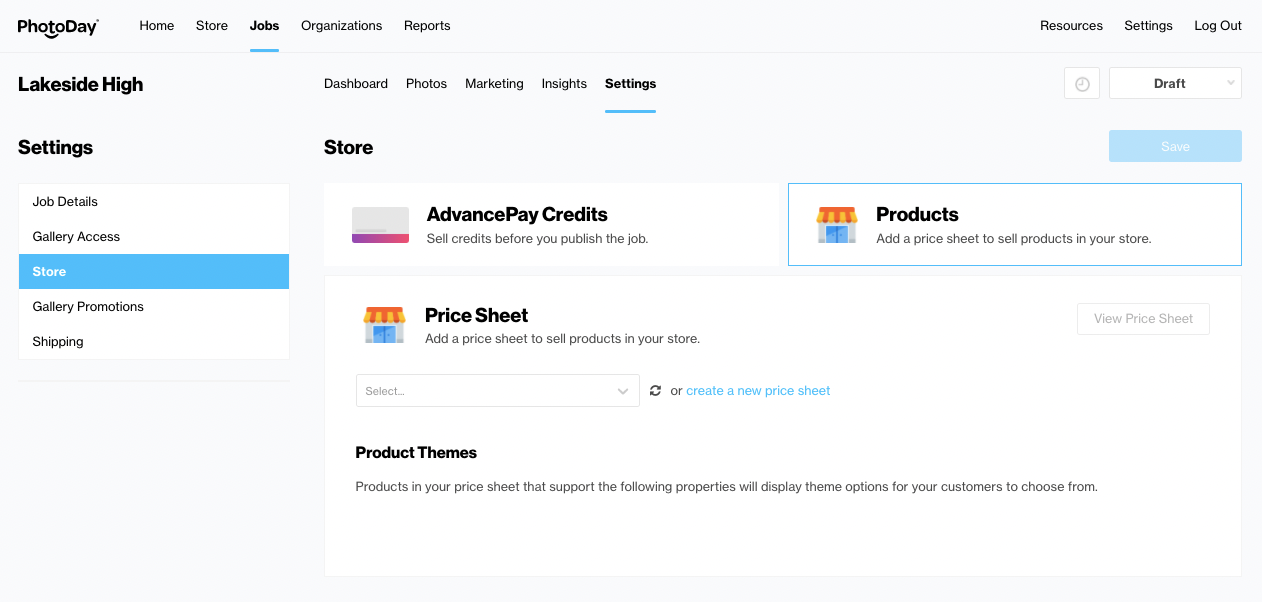The height and width of the screenshot is (602, 1262).
Task: Click the Price Sheet storefront icon
Action: click(x=384, y=325)
